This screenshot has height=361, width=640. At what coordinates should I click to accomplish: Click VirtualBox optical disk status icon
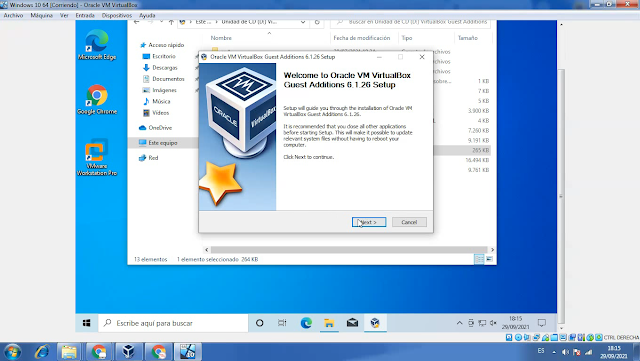pyautogui.click(x=518, y=337)
